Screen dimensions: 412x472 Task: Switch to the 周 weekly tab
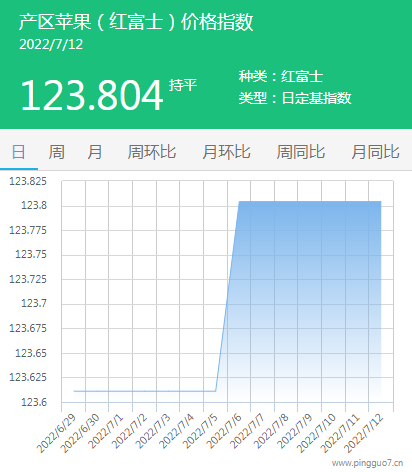[x=56, y=152]
